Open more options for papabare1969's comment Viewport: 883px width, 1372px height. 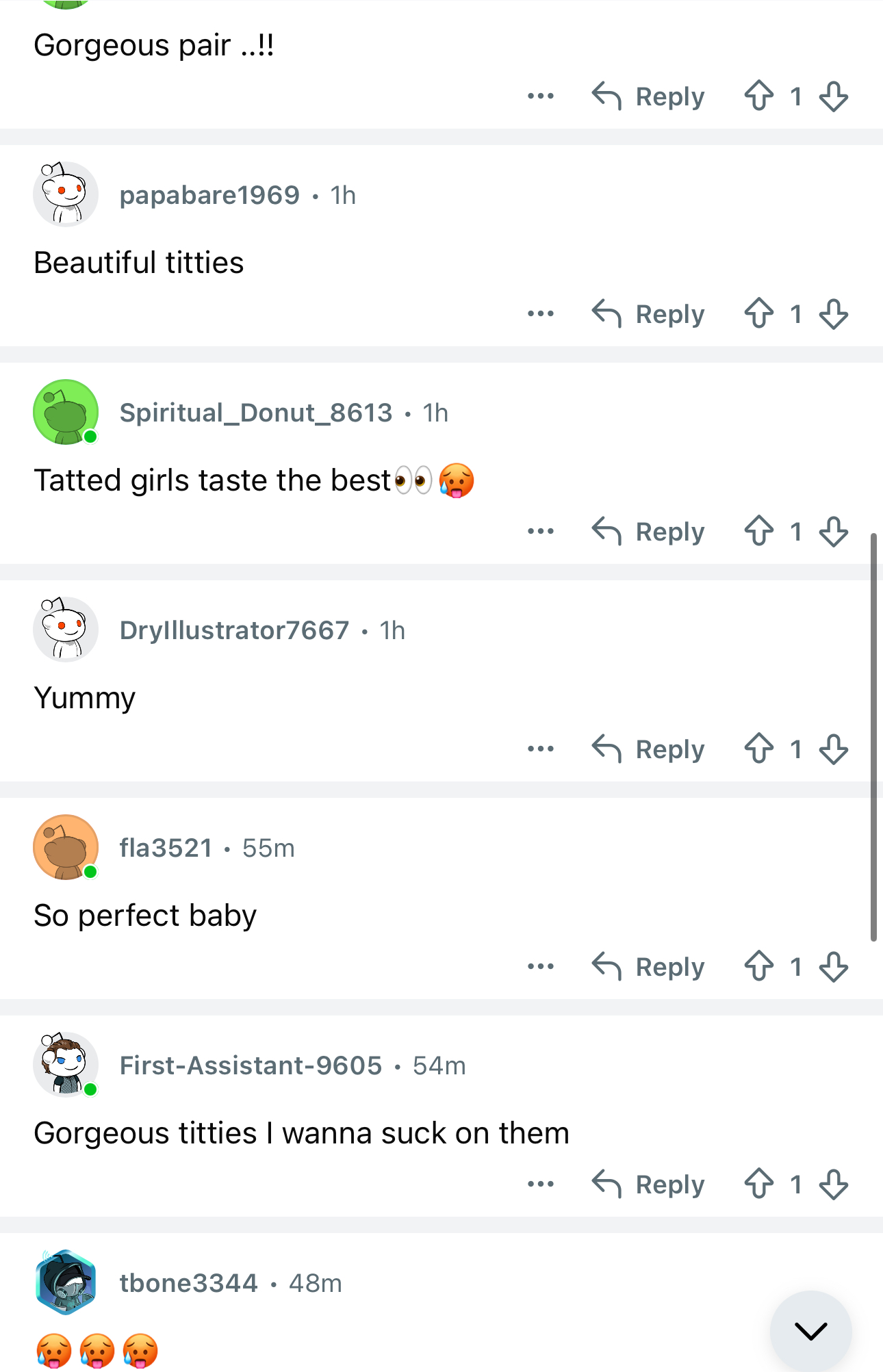(x=541, y=314)
